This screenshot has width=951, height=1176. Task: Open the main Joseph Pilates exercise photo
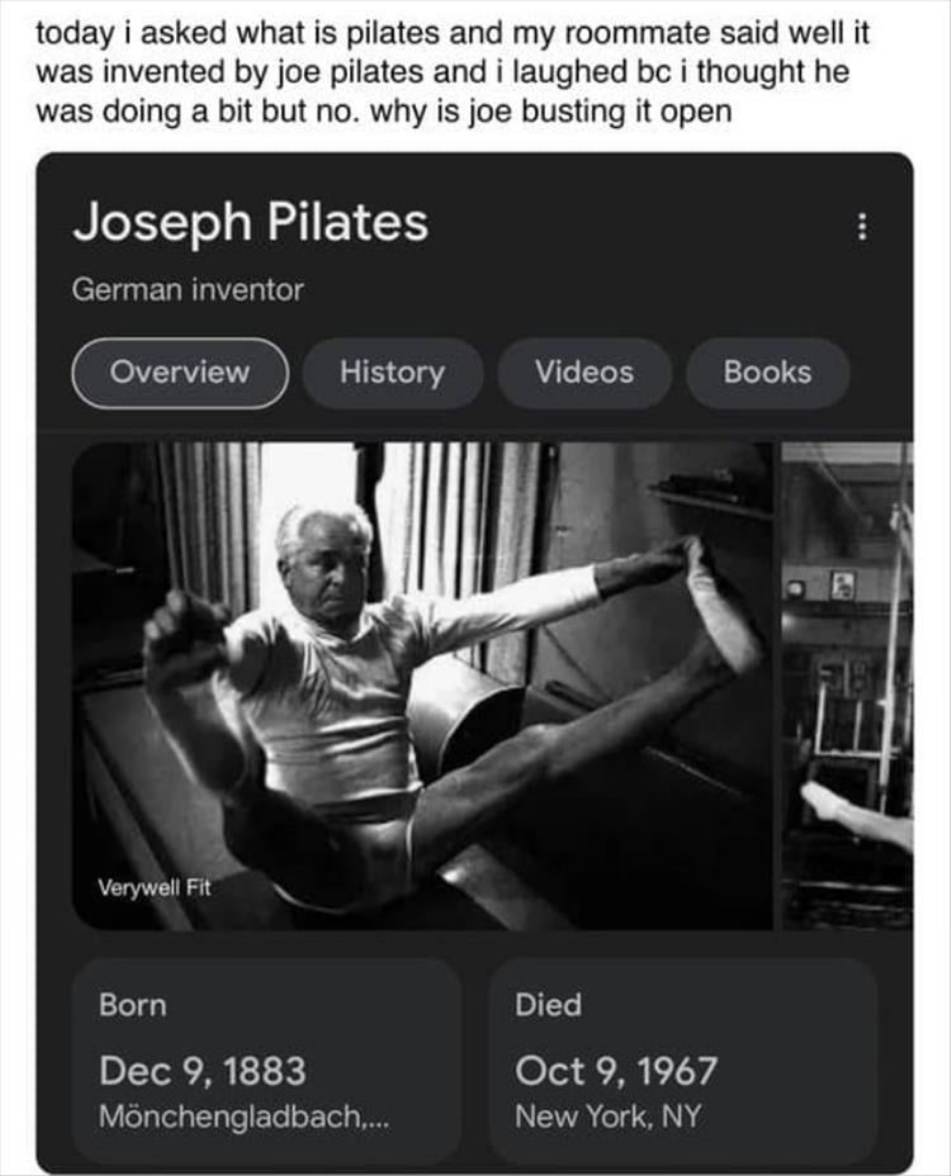pyautogui.click(x=422, y=685)
